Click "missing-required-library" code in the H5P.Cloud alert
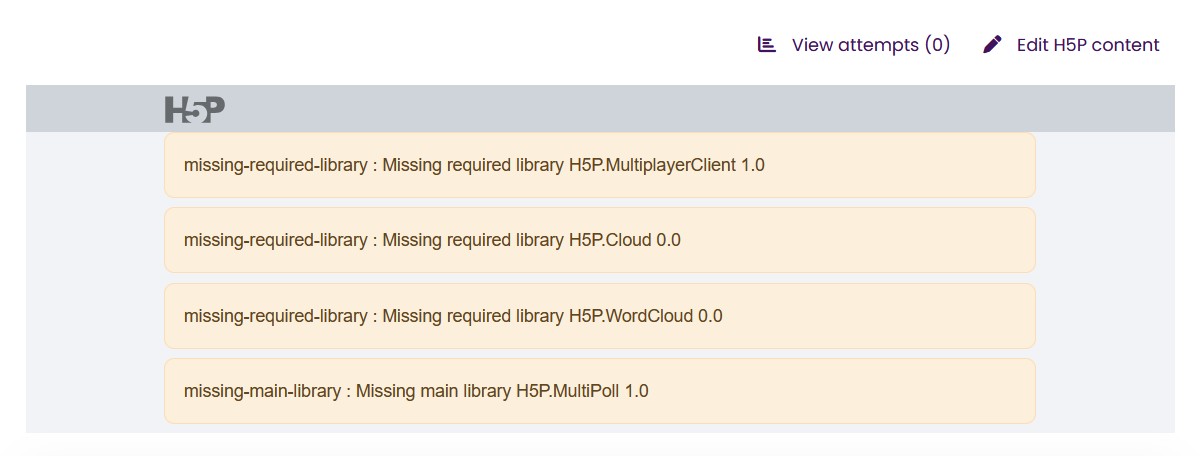The image size is (1200, 456). coord(275,240)
